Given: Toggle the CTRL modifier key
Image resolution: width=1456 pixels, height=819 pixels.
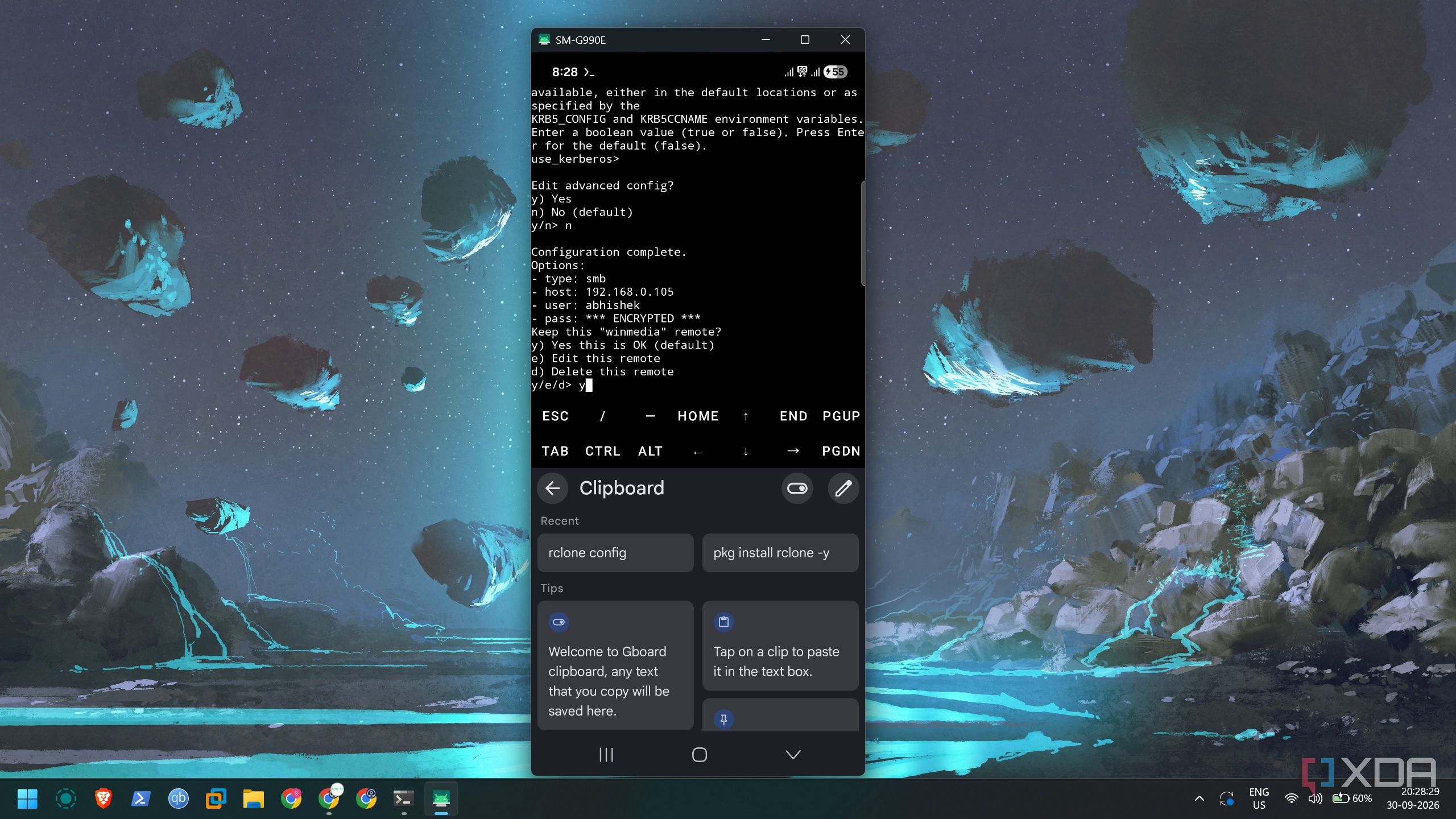Looking at the screenshot, I should click(602, 451).
